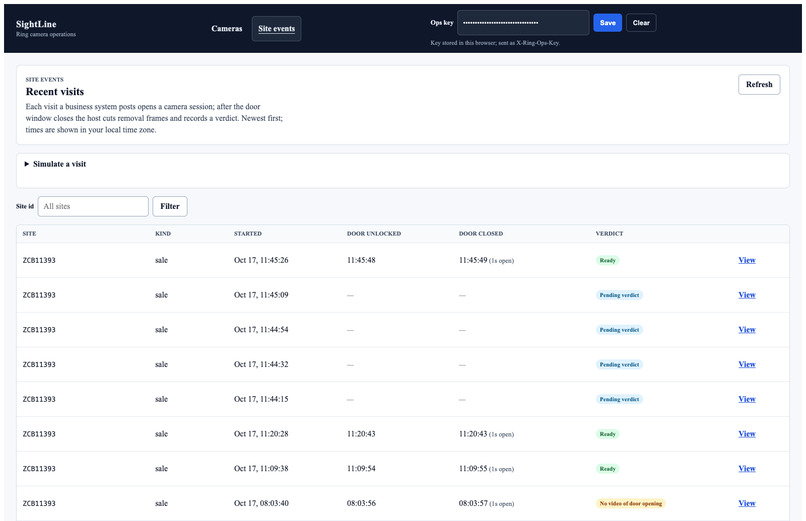Select the Ready badge on the 11:45:26 row
806x521 pixels.
pyautogui.click(x=608, y=260)
